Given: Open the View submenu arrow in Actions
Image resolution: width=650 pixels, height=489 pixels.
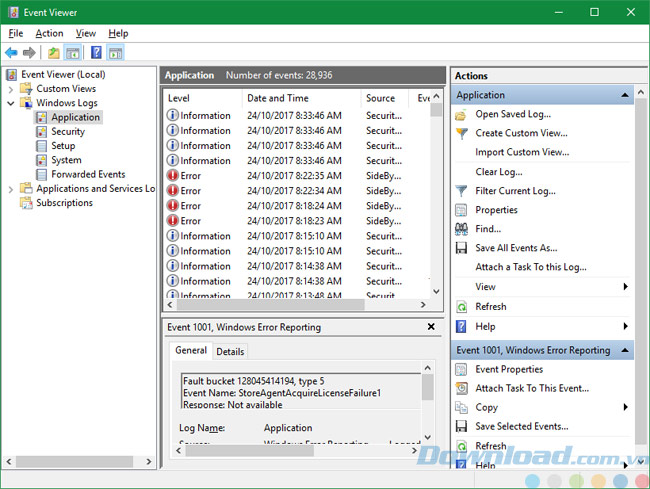Looking at the screenshot, I should coord(626,287).
